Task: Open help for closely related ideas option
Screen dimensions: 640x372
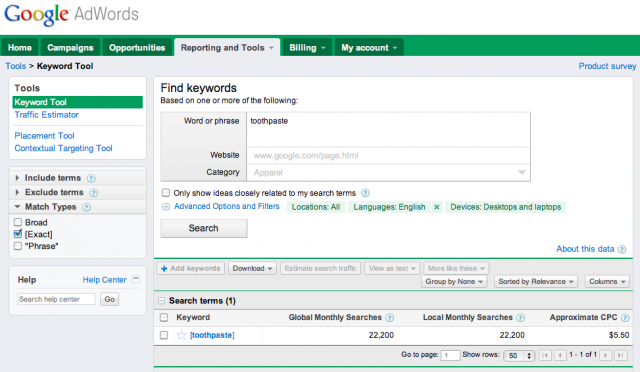Action: pos(365,193)
